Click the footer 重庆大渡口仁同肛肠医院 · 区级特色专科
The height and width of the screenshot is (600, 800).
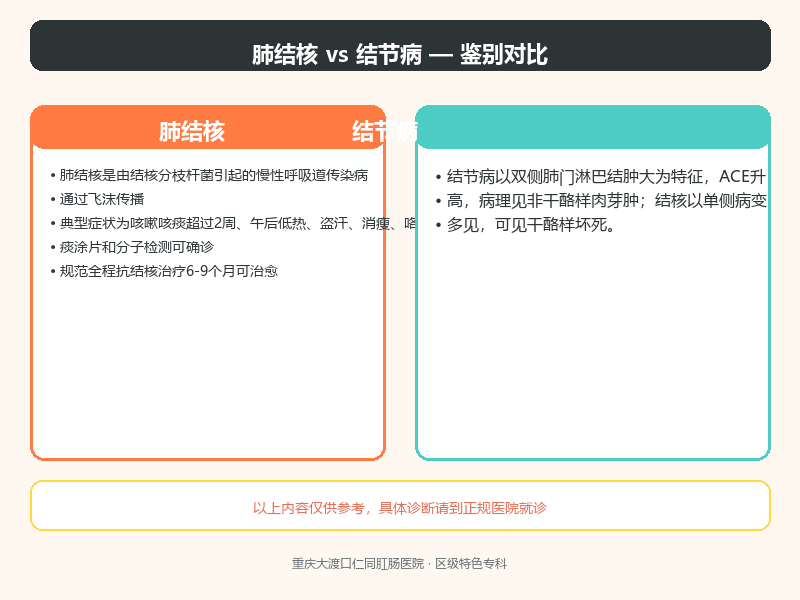(x=399, y=564)
